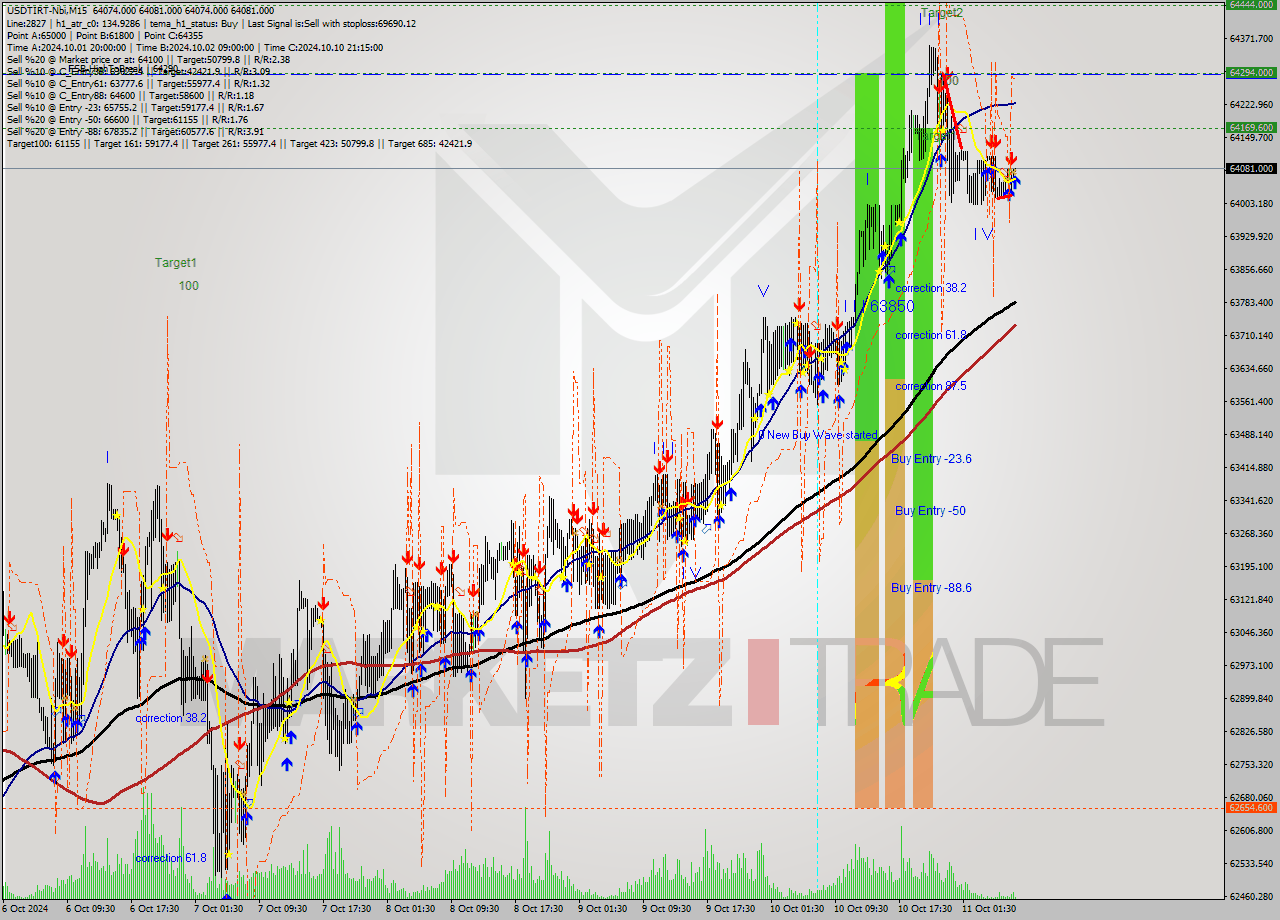Click 'Sell %20 @ Market price' line
1280x920 pixels.
pyautogui.click(x=148, y=59)
